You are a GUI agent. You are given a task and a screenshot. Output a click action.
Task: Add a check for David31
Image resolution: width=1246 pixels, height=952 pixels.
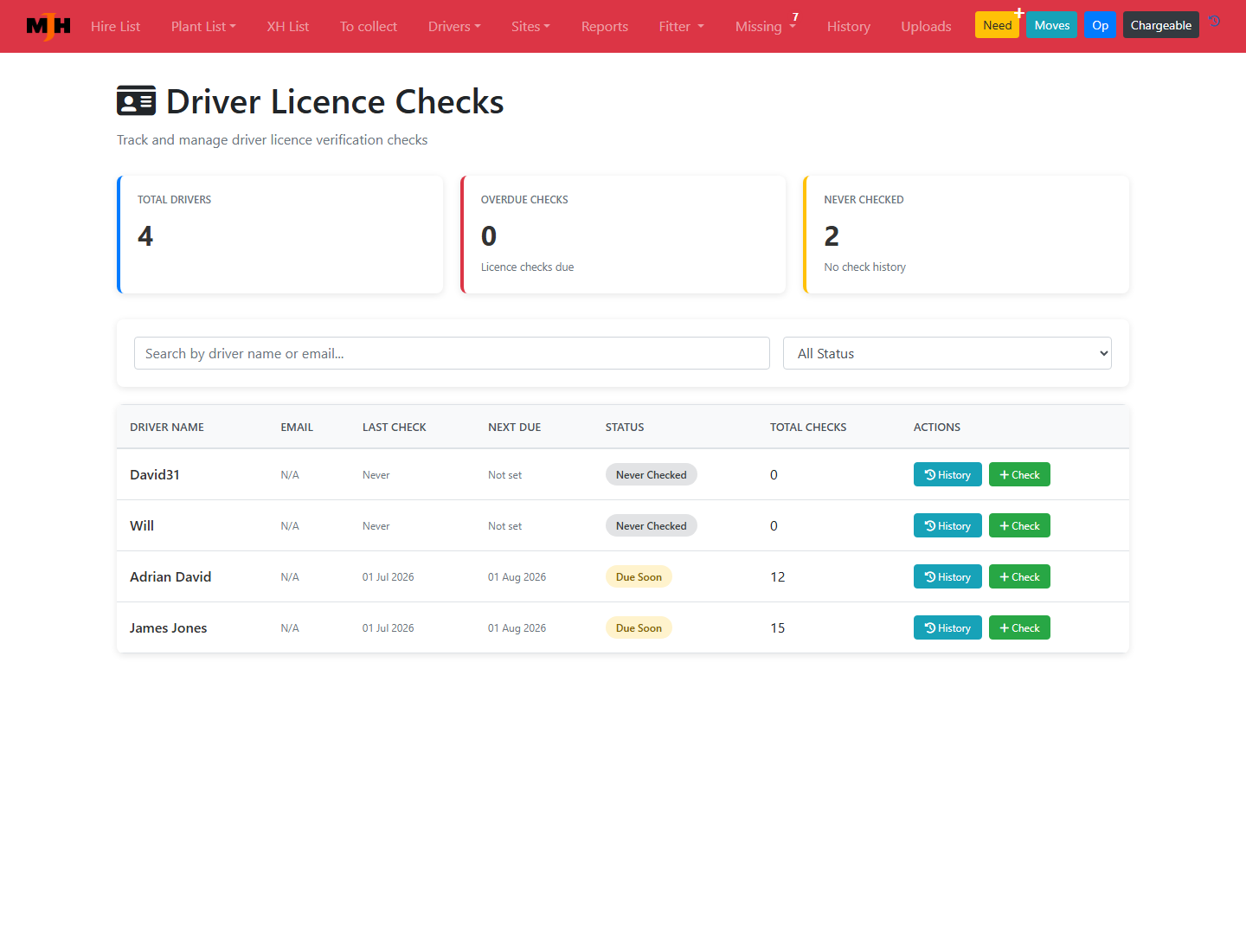1019,474
